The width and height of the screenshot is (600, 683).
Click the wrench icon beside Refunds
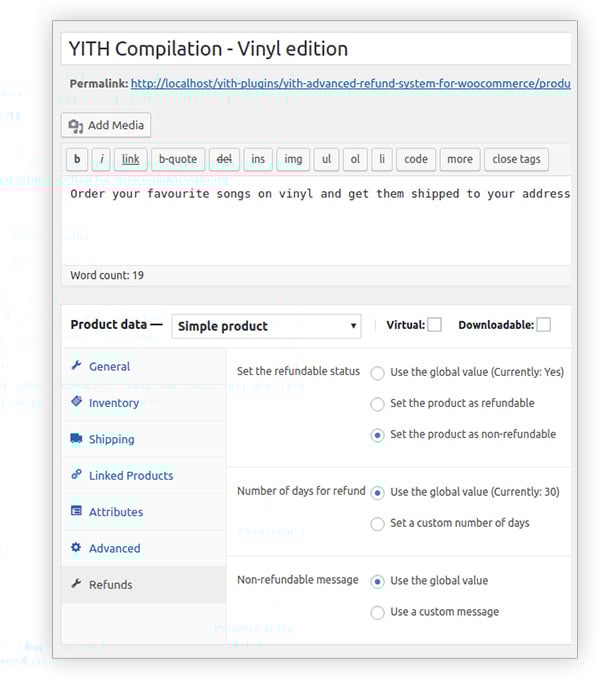[x=76, y=584]
